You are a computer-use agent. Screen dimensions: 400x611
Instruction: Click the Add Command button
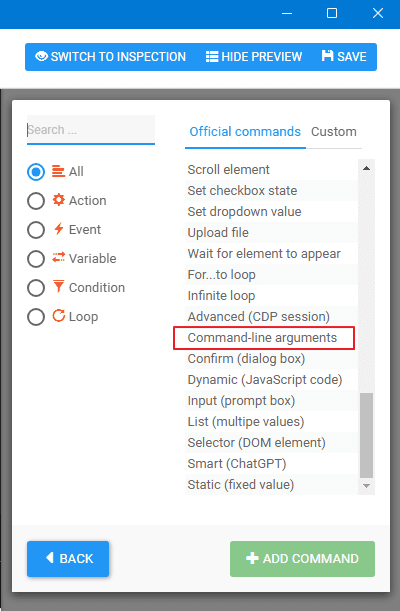[302, 558]
